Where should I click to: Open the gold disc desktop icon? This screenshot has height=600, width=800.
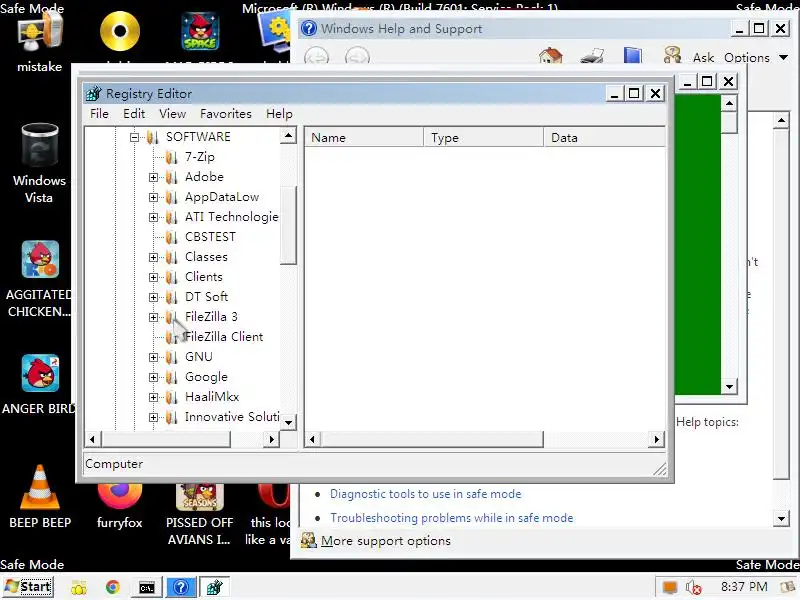(120, 32)
